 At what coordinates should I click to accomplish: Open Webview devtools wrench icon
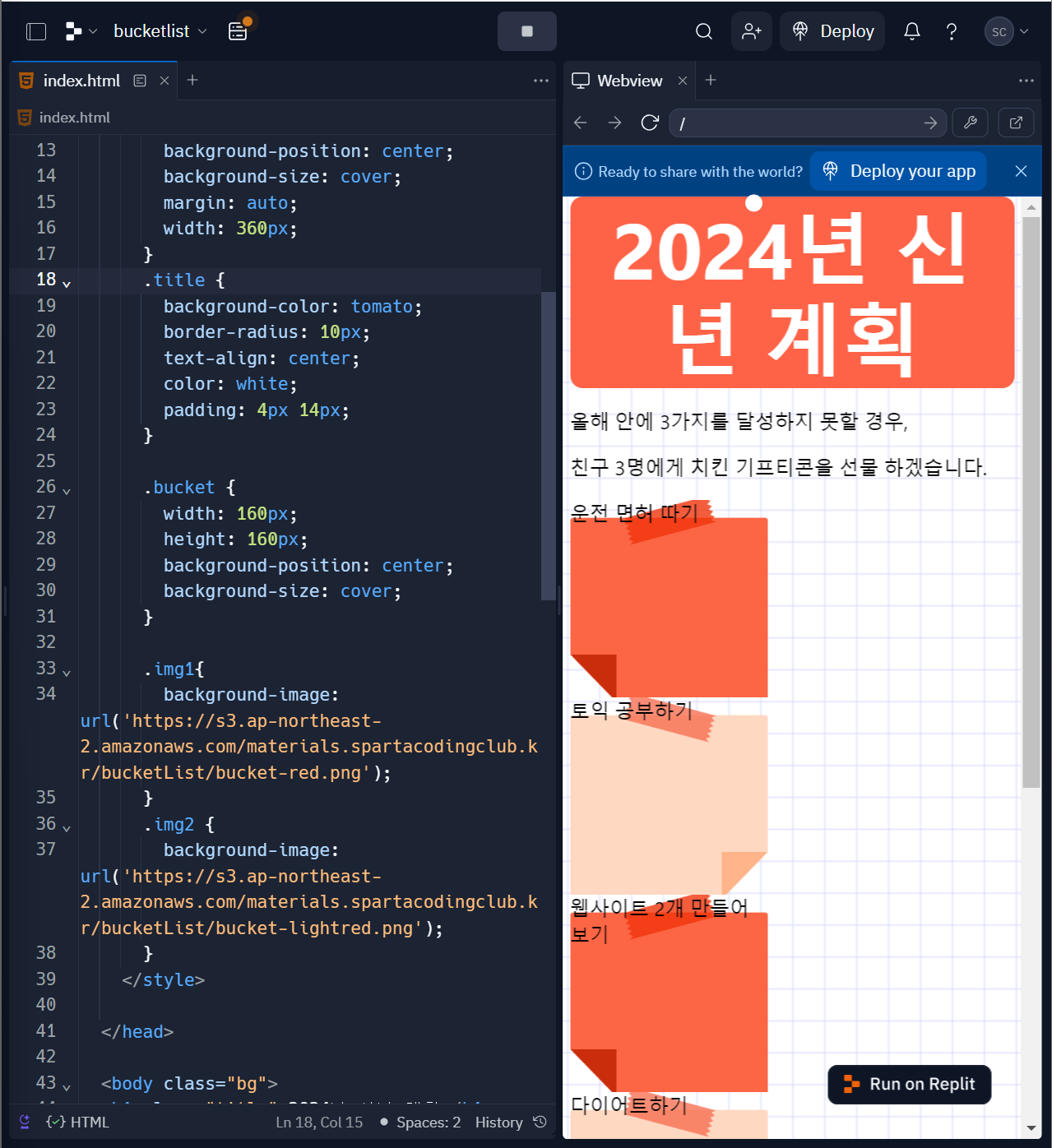pyautogui.click(x=971, y=123)
